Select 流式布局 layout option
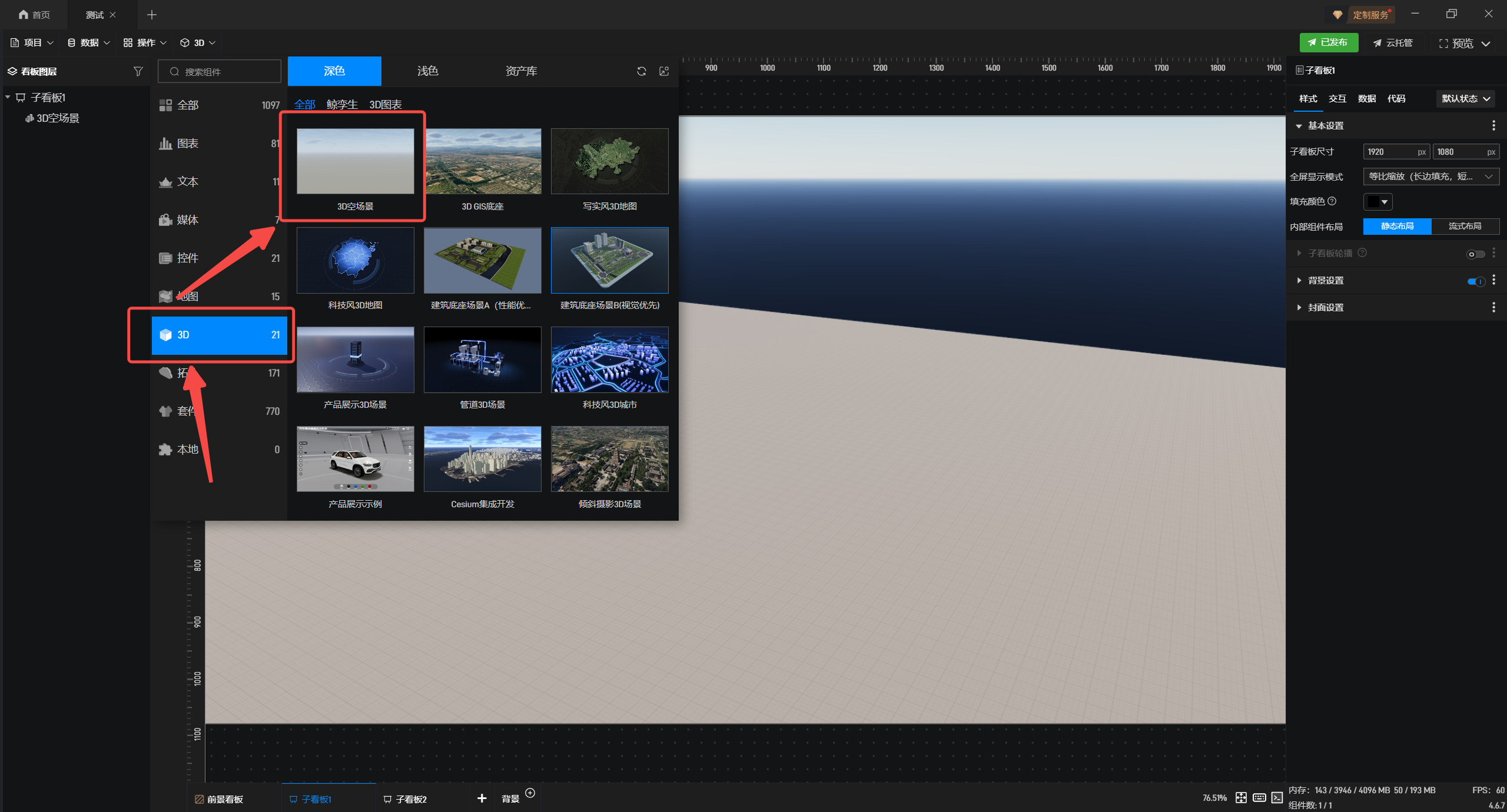This screenshot has width=1507, height=812. pos(1465,227)
